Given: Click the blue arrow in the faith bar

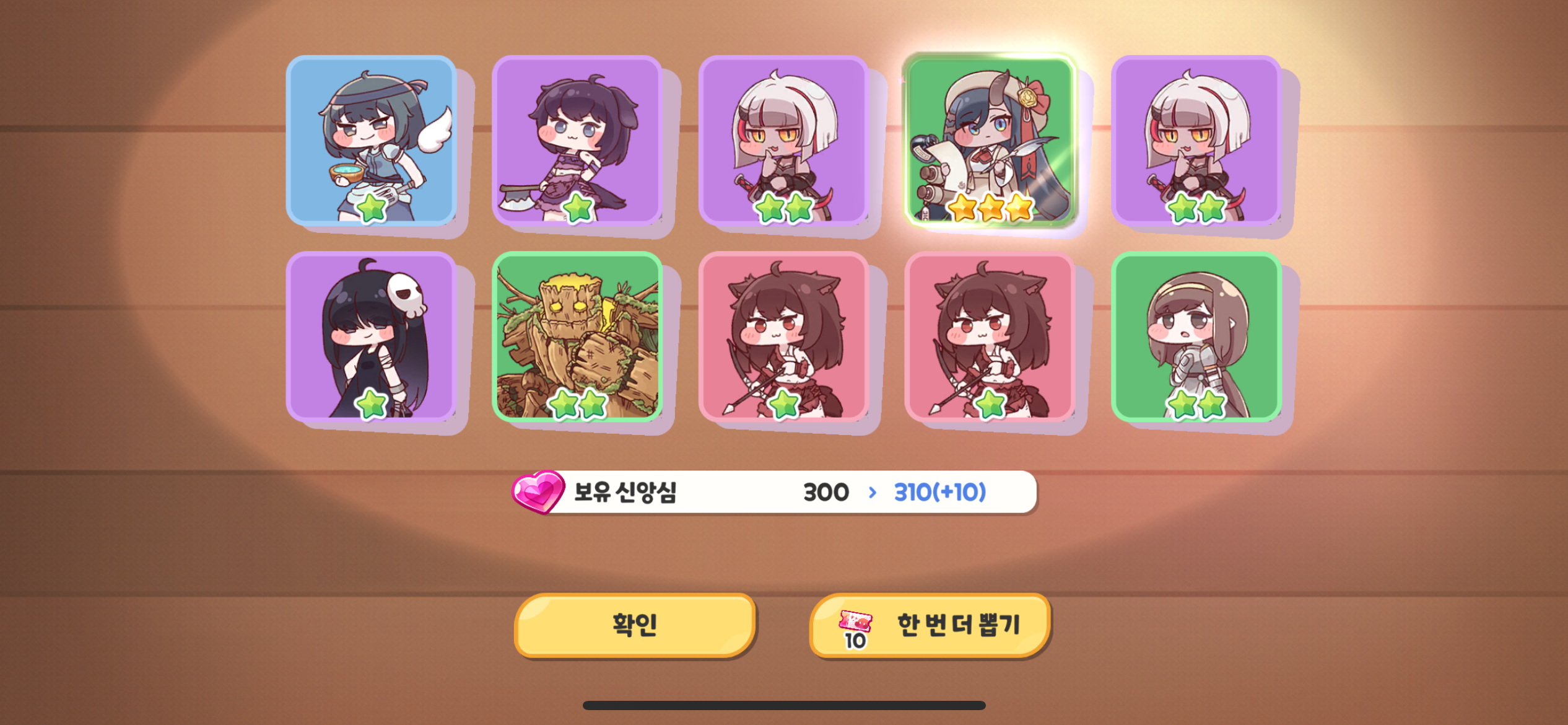Looking at the screenshot, I should tap(873, 493).
